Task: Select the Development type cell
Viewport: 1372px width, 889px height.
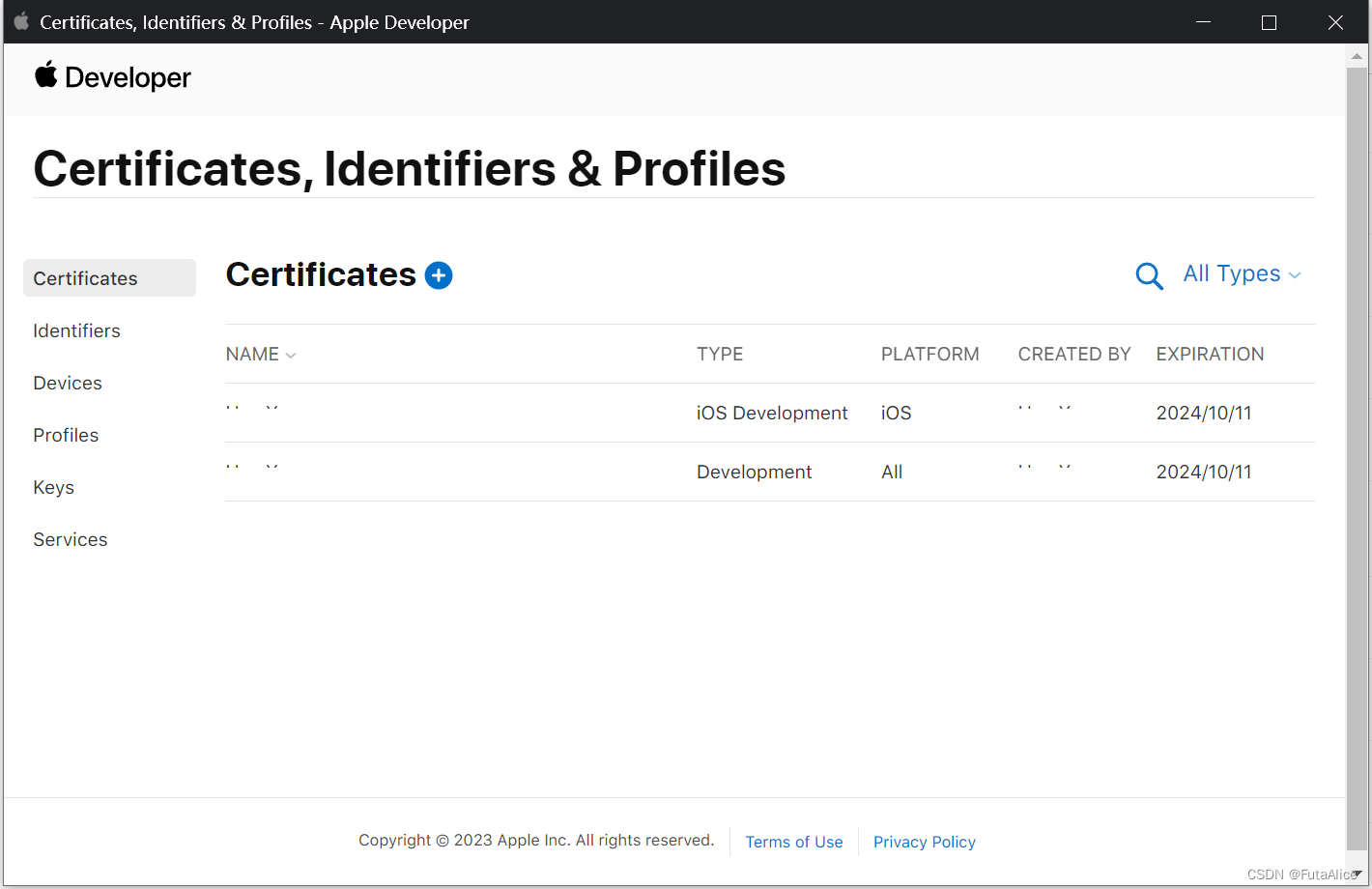Action: (x=755, y=472)
